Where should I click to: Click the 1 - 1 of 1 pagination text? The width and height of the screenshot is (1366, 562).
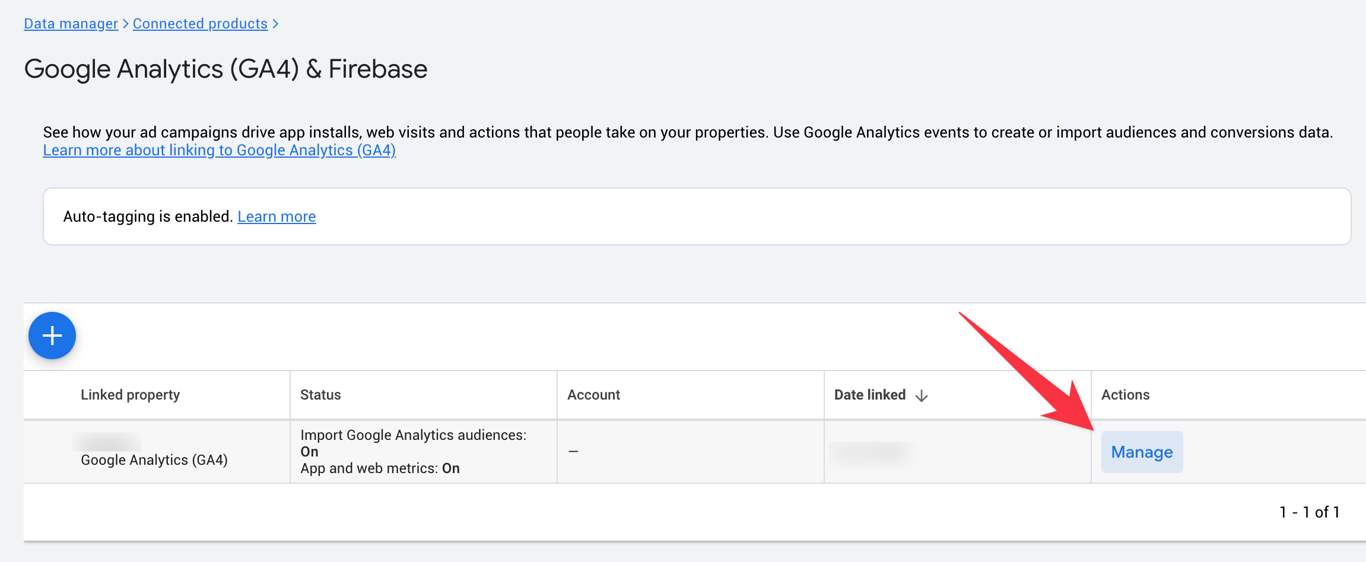click(1308, 512)
